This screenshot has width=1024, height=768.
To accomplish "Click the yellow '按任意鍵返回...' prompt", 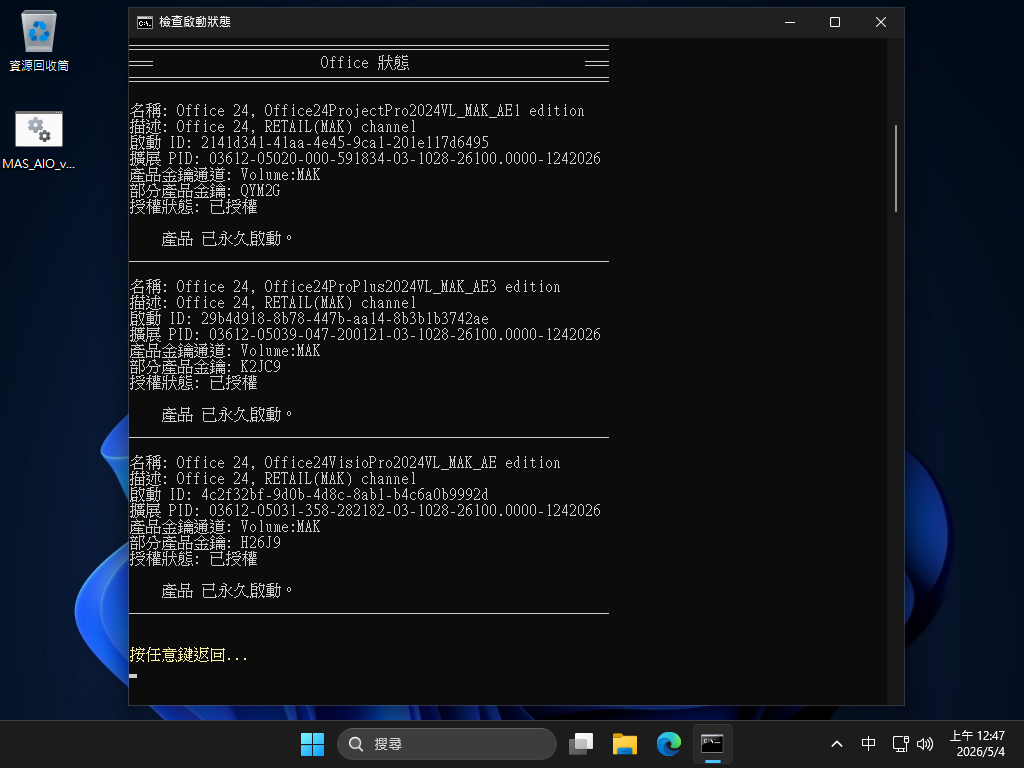I will pos(189,654).
